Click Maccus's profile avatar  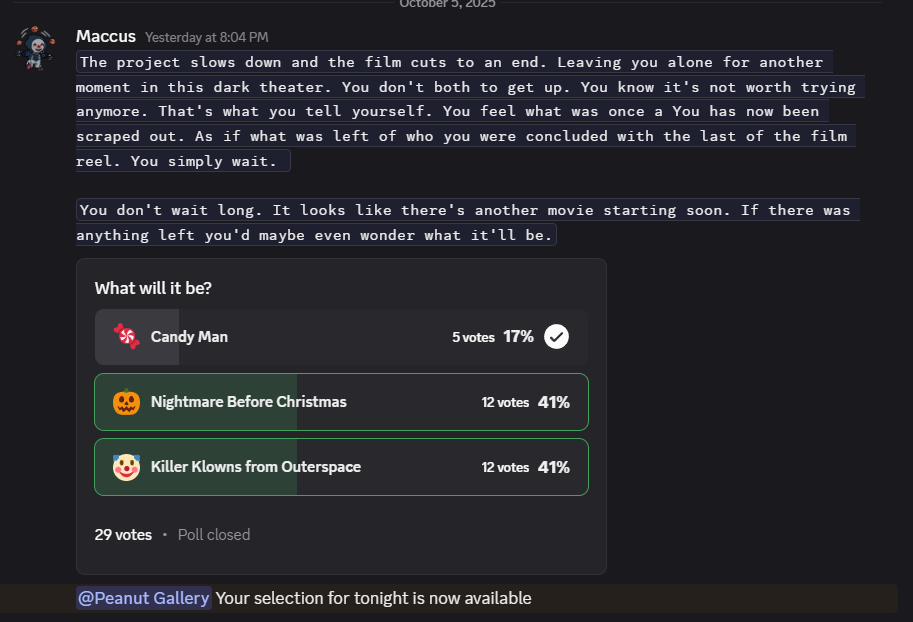(x=34, y=47)
